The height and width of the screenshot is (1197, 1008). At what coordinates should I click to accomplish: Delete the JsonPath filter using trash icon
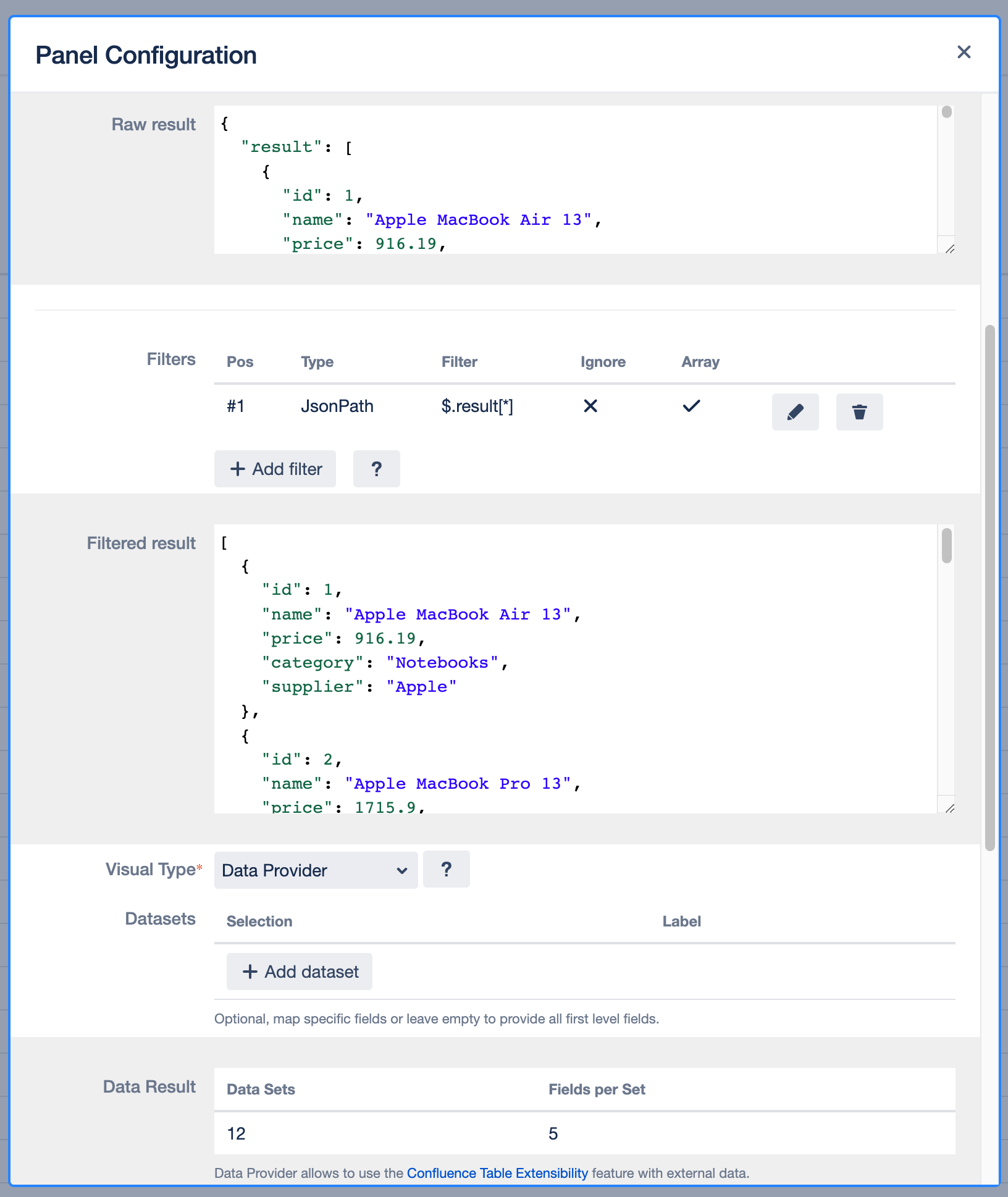(859, 412)
